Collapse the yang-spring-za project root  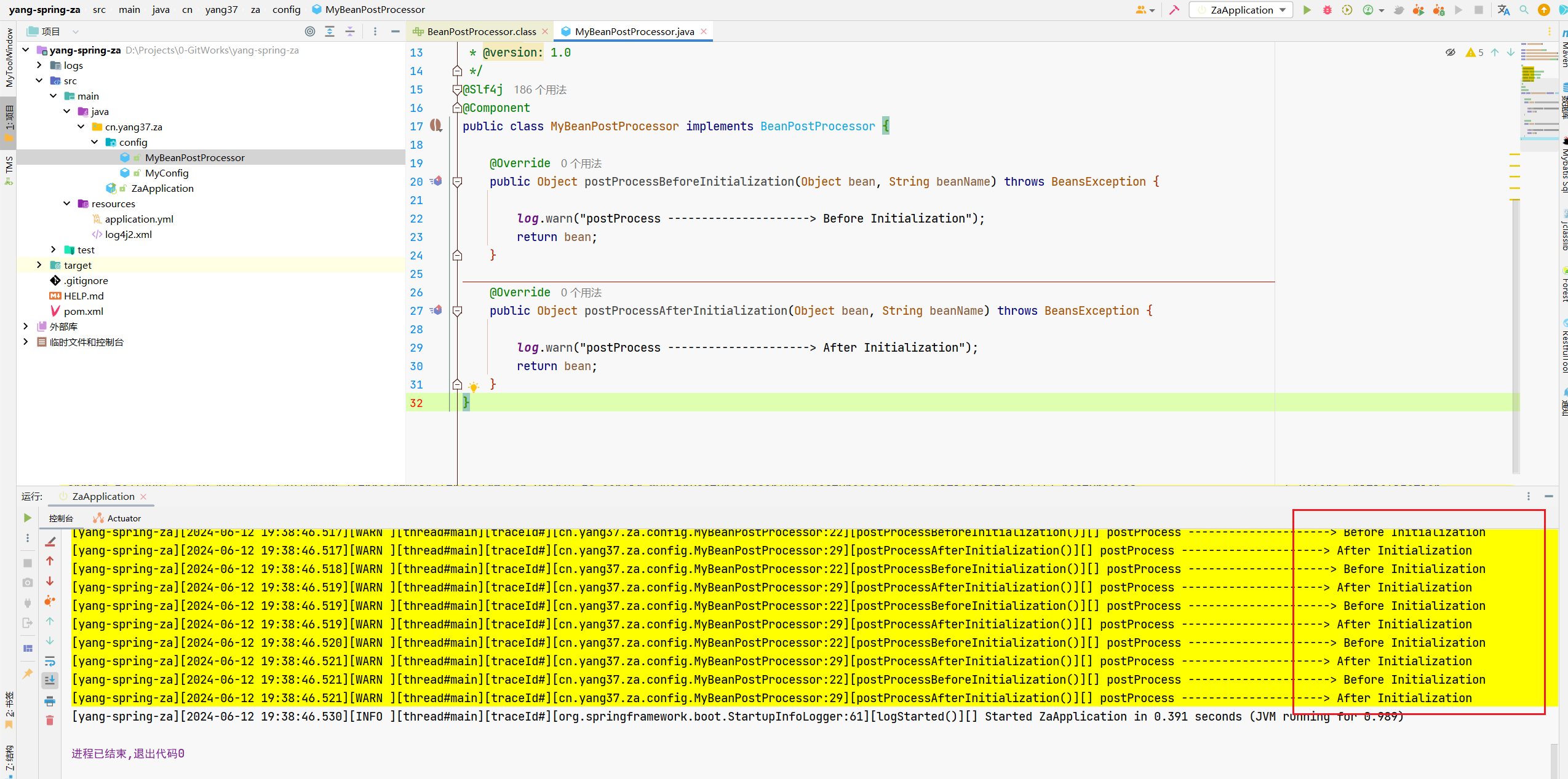pyautogui.click(x=26, y=50)
